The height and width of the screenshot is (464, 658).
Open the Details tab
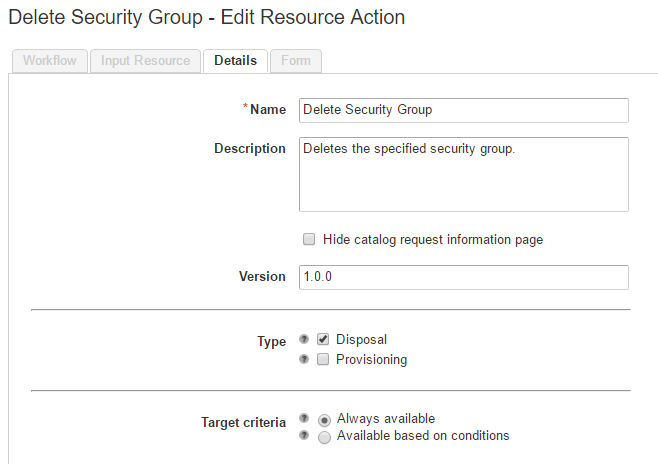pos(235,61)
